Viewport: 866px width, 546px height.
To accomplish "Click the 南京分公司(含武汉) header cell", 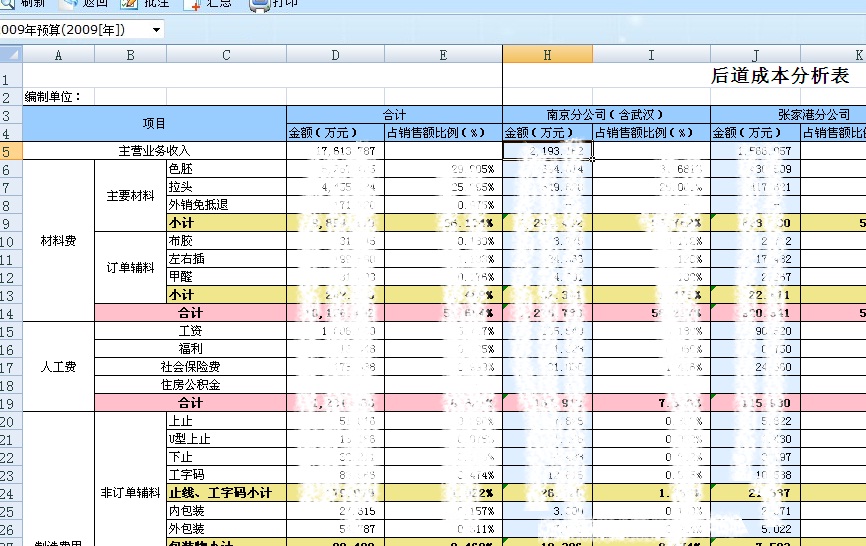I will (606, 115).
